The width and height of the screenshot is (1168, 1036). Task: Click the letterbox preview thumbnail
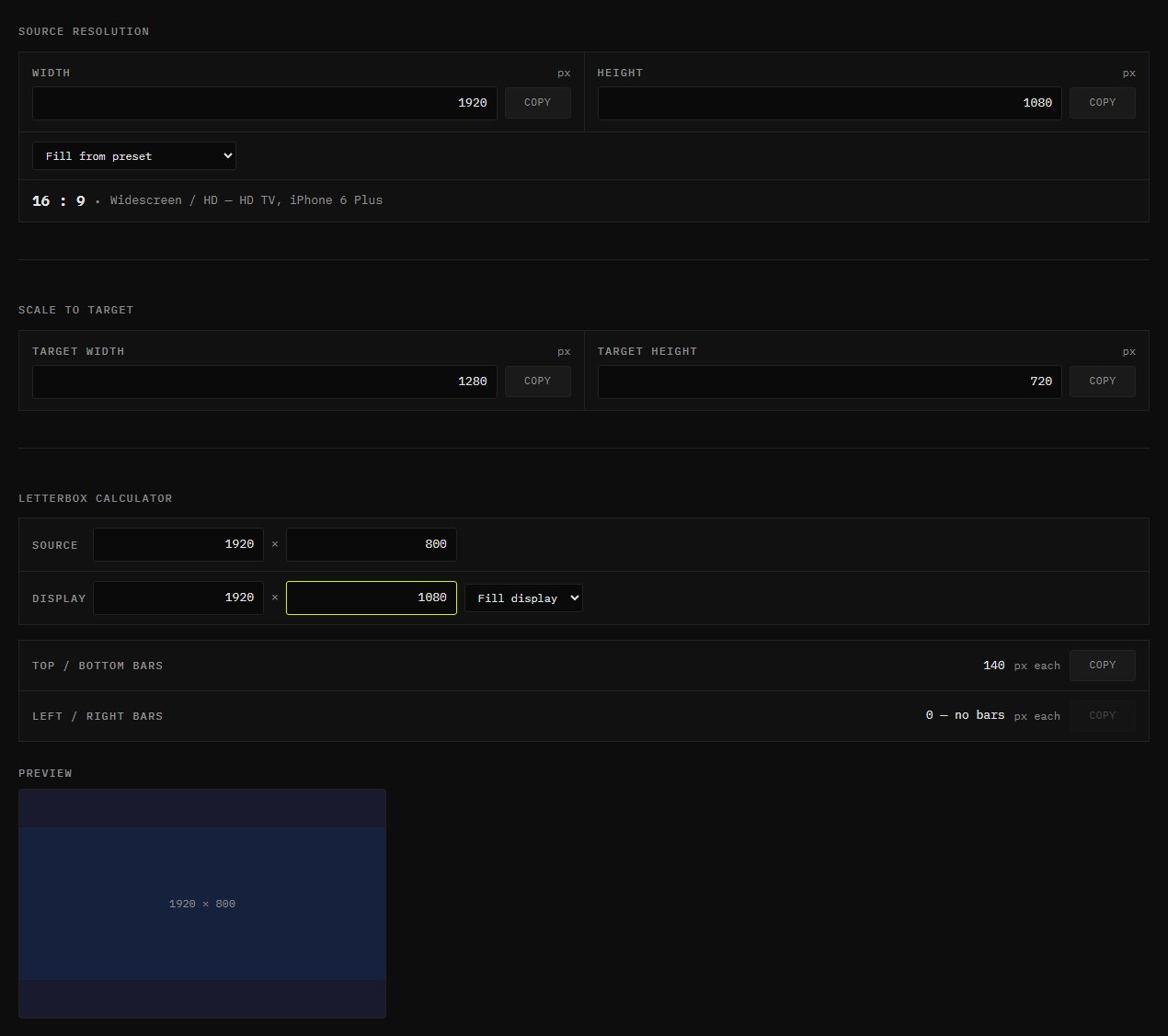point(202,904)
